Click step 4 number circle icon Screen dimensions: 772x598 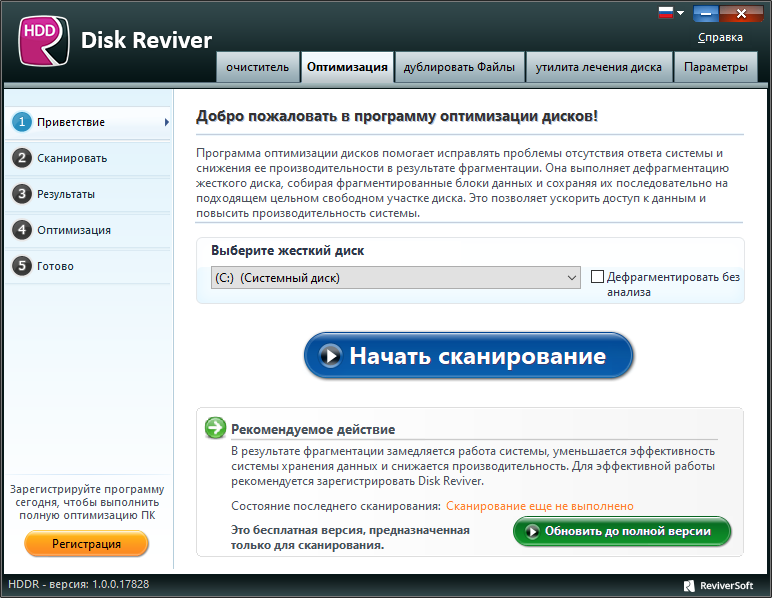pyautogui.click(x=22, y=230)
